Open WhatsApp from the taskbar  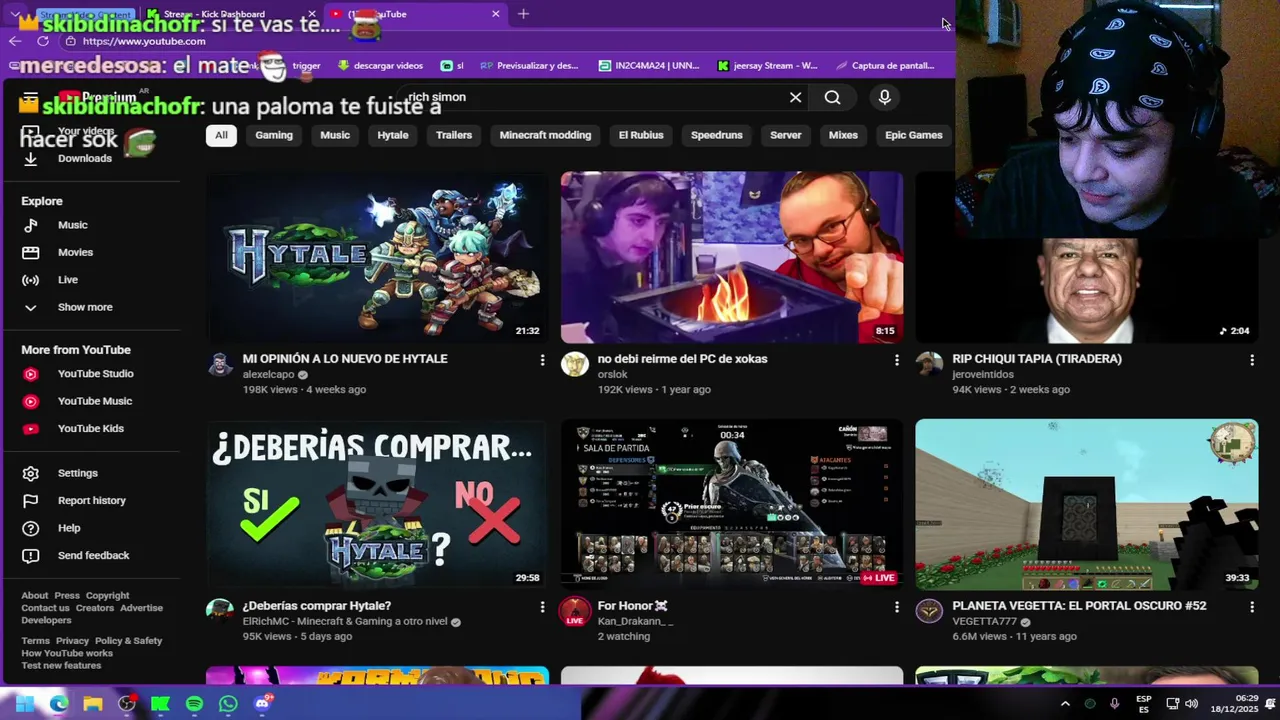coord(228,704)
